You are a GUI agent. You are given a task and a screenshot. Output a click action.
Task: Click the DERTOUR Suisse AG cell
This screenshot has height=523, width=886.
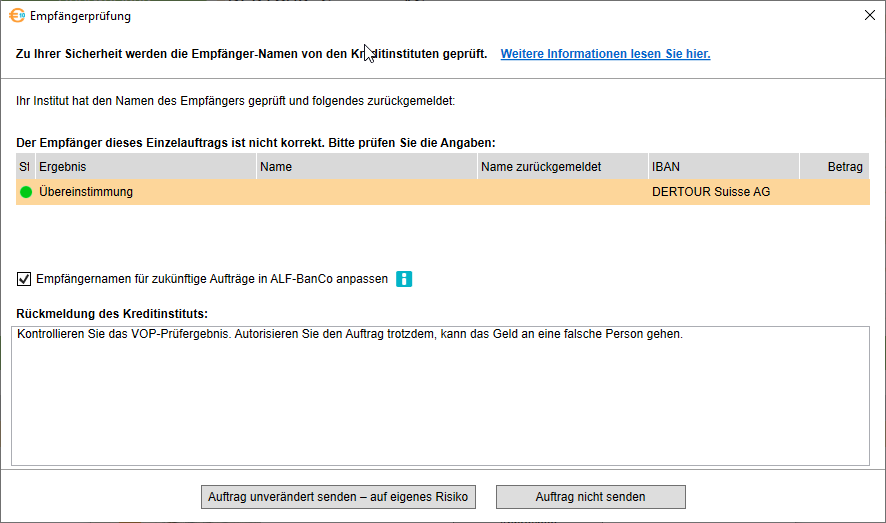tap(710, 192)
